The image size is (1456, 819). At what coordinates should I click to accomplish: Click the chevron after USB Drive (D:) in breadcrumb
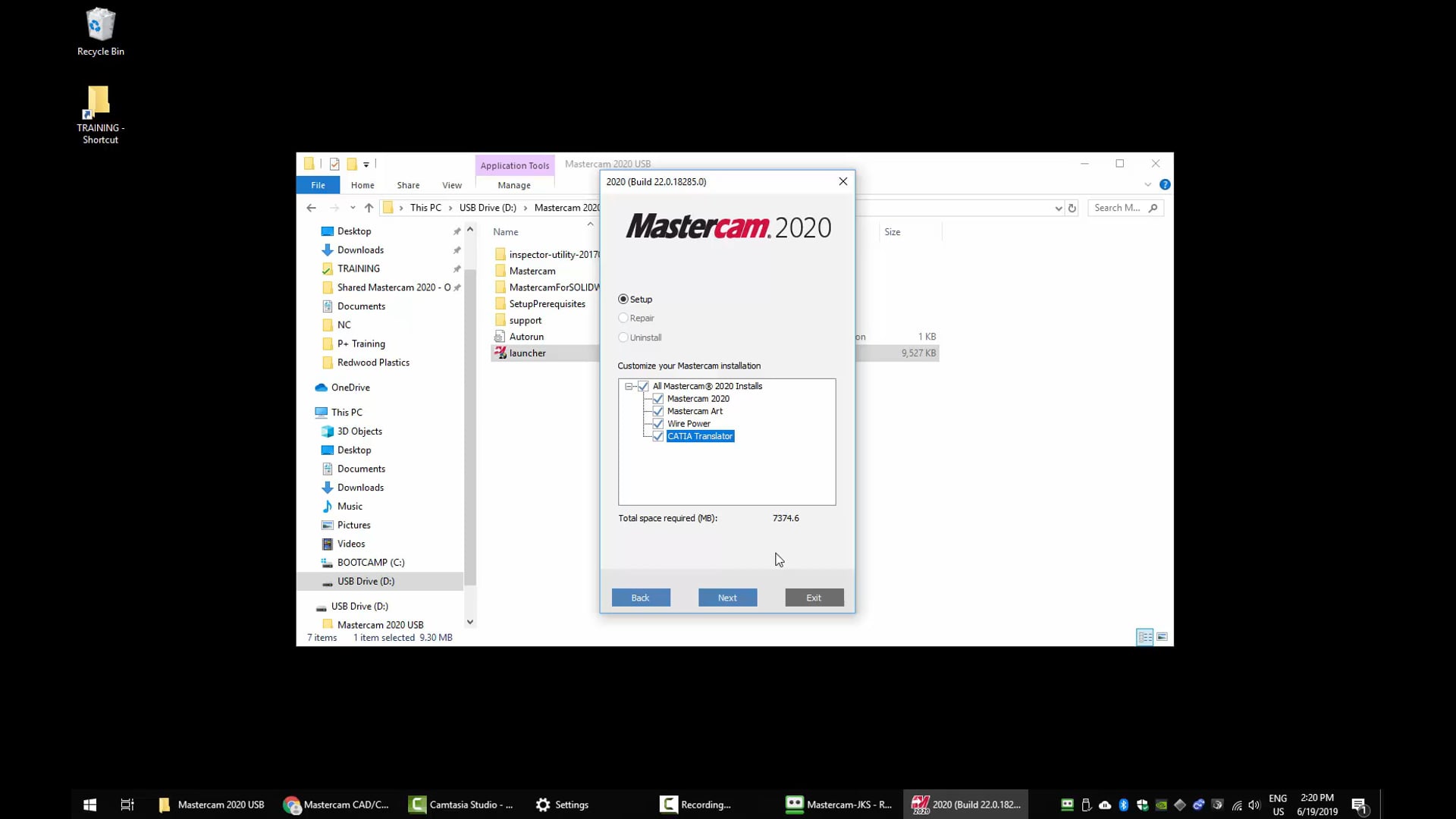pos(525,208)
